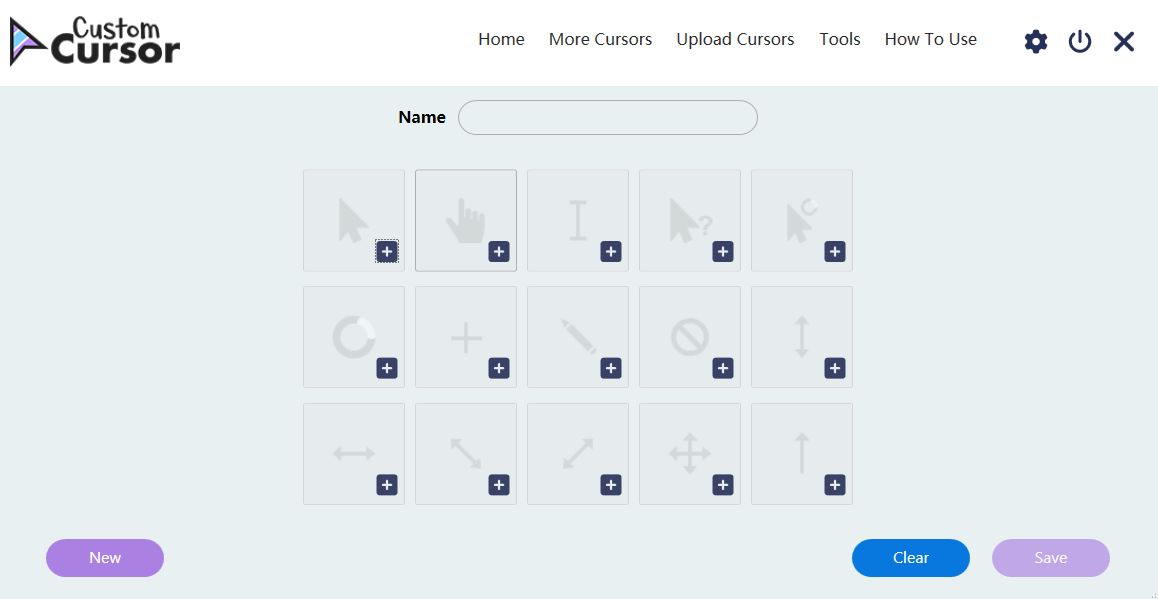
Task: Add image to the hand pointer cursor slot
Action: pos(499,251)
